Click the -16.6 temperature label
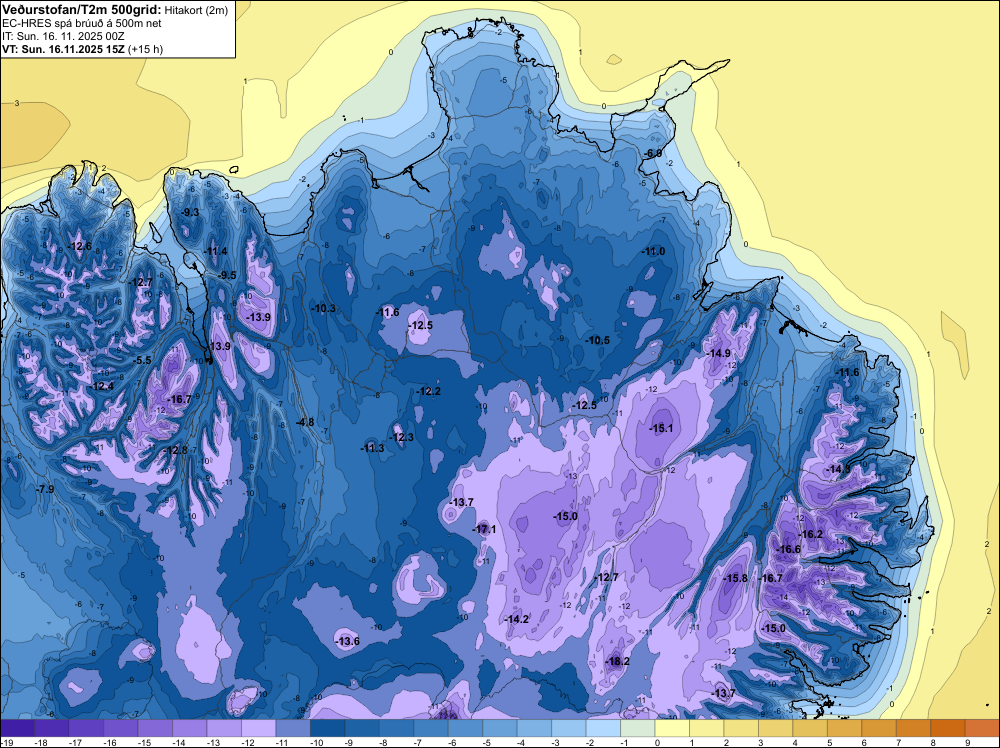Viewport: 1000px width, 748px height. [x=788, y=549]
